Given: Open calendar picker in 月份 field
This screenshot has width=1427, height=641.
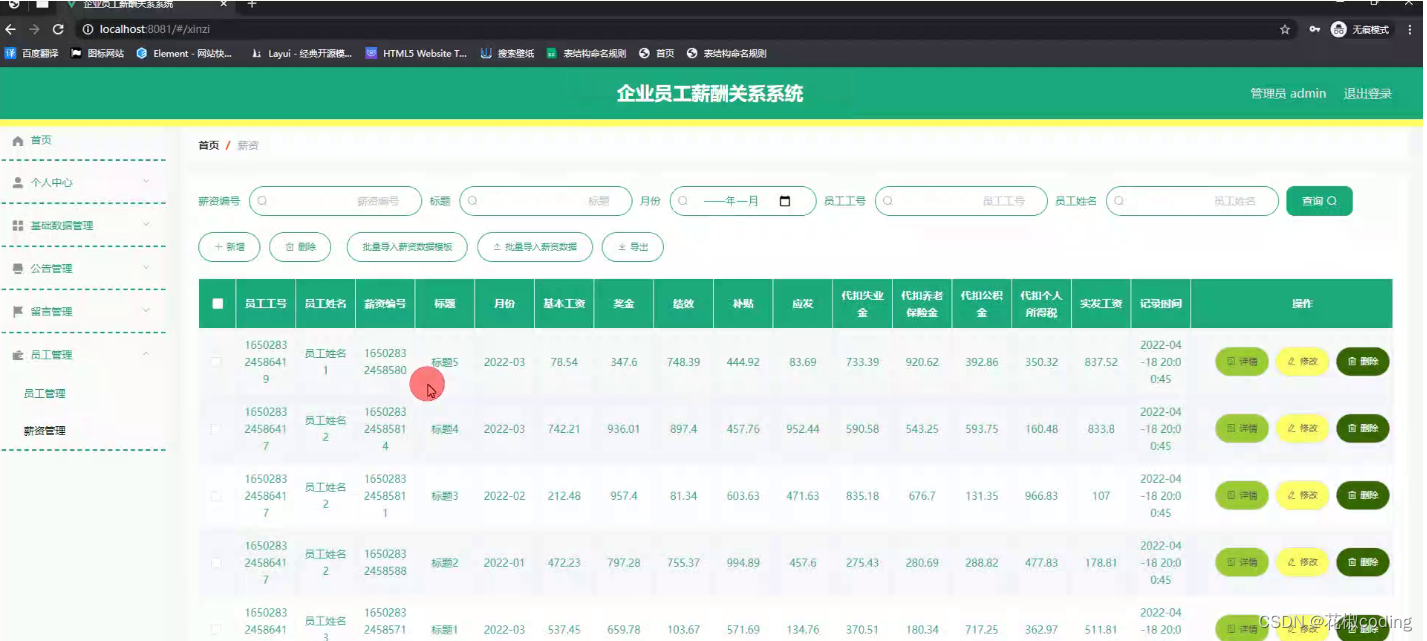Looking at the screenshot, I should pyautogui.click(x=784, y=201).
